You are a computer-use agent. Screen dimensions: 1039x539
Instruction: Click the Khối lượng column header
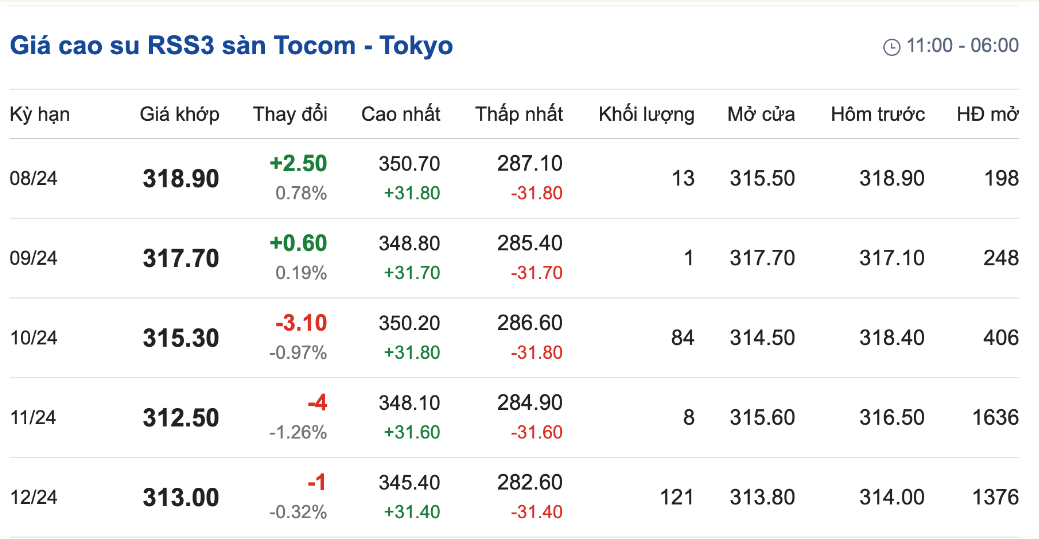pos(647,114)
